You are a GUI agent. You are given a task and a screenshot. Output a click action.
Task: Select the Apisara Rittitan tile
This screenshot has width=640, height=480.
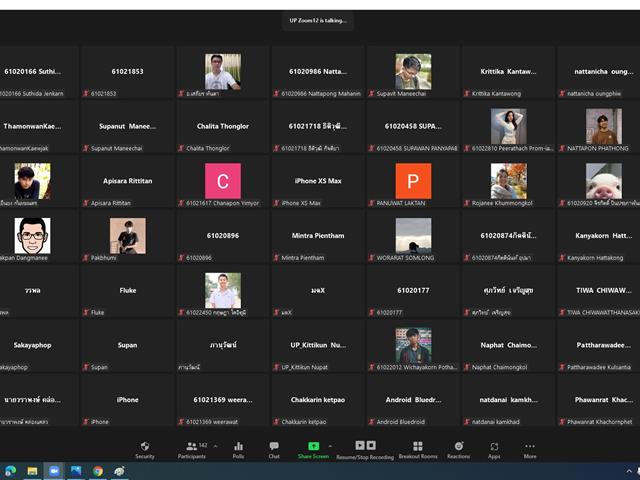pos(127,181)
